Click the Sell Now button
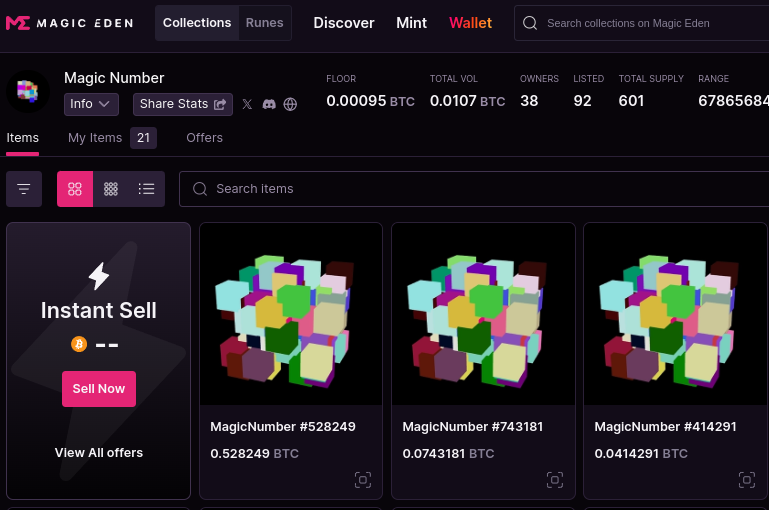 99,389
